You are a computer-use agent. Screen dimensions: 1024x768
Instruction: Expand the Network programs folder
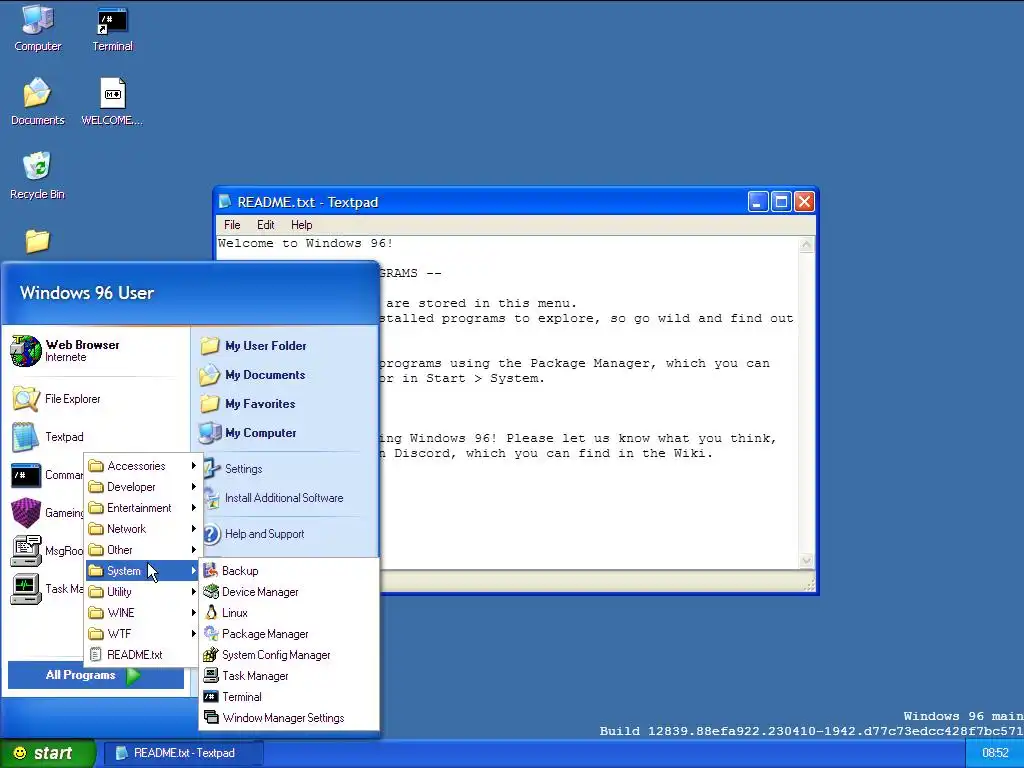click(x=142, y=529)
